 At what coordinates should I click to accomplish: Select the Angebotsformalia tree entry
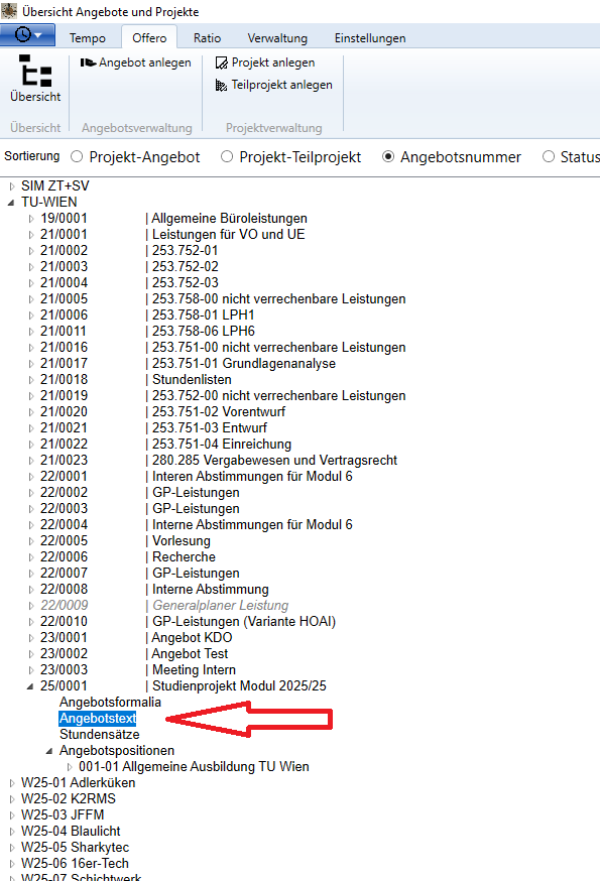[110, 702]
